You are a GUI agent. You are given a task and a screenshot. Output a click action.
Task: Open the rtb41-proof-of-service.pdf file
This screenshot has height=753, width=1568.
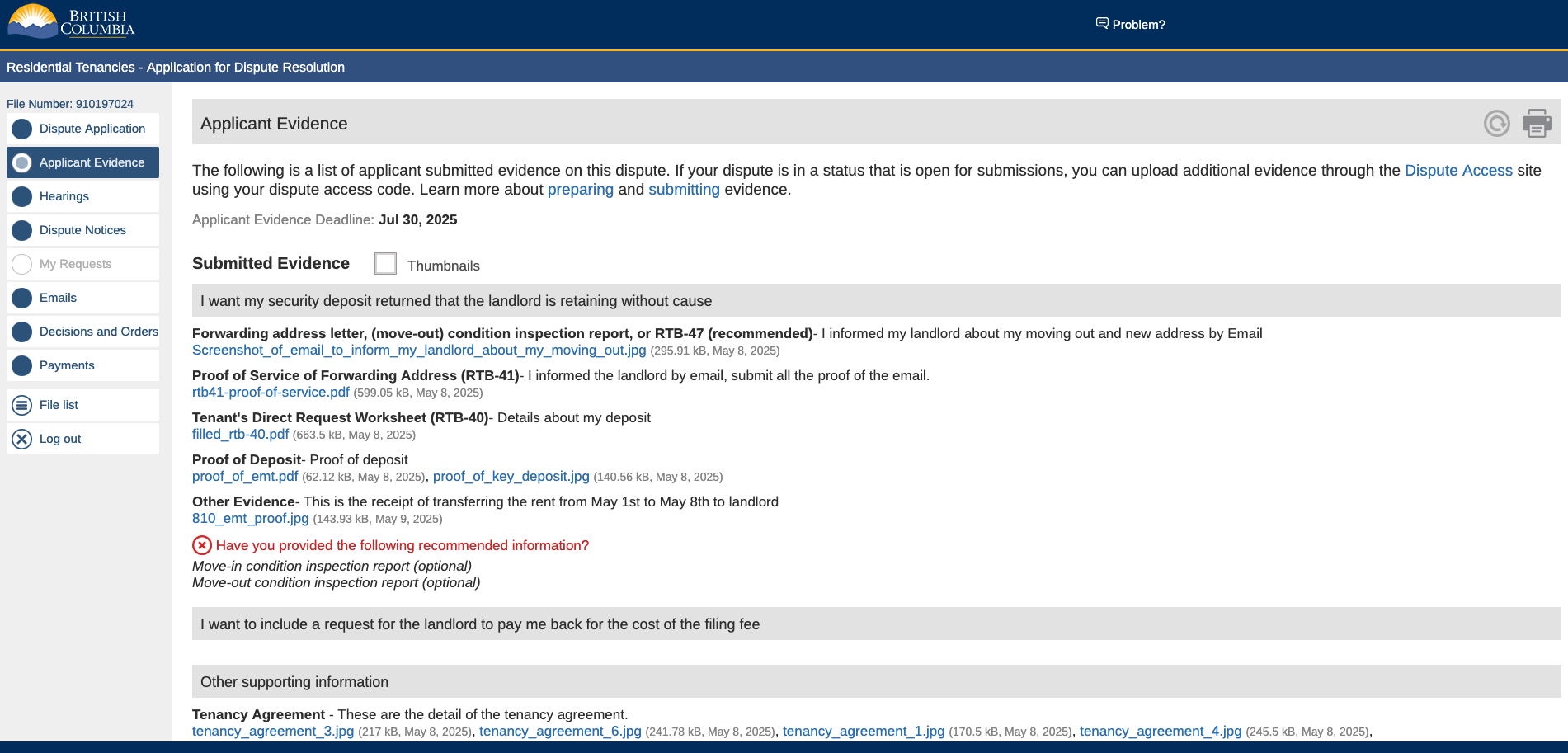coord(271,393)
